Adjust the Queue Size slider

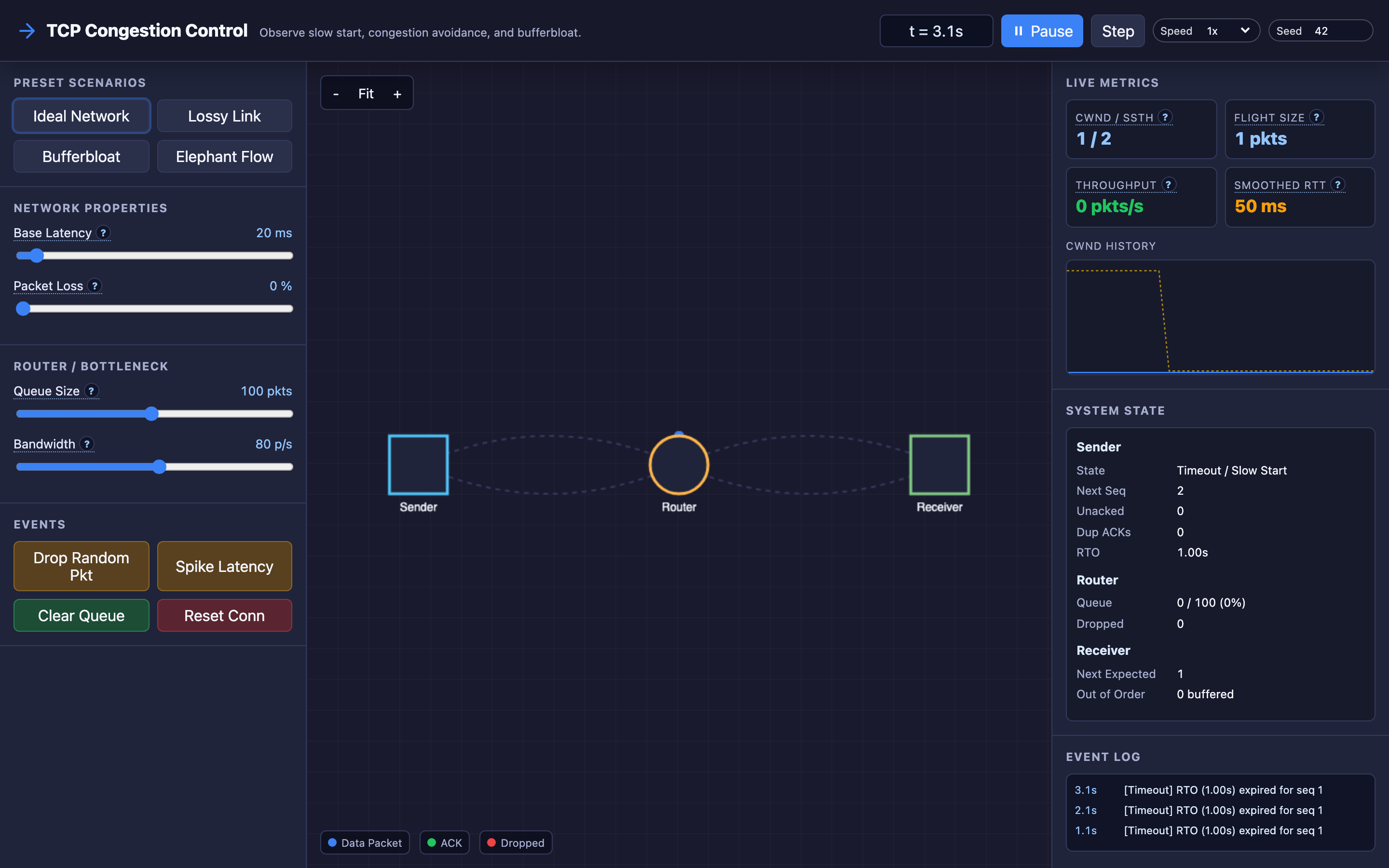click(154, 413)
